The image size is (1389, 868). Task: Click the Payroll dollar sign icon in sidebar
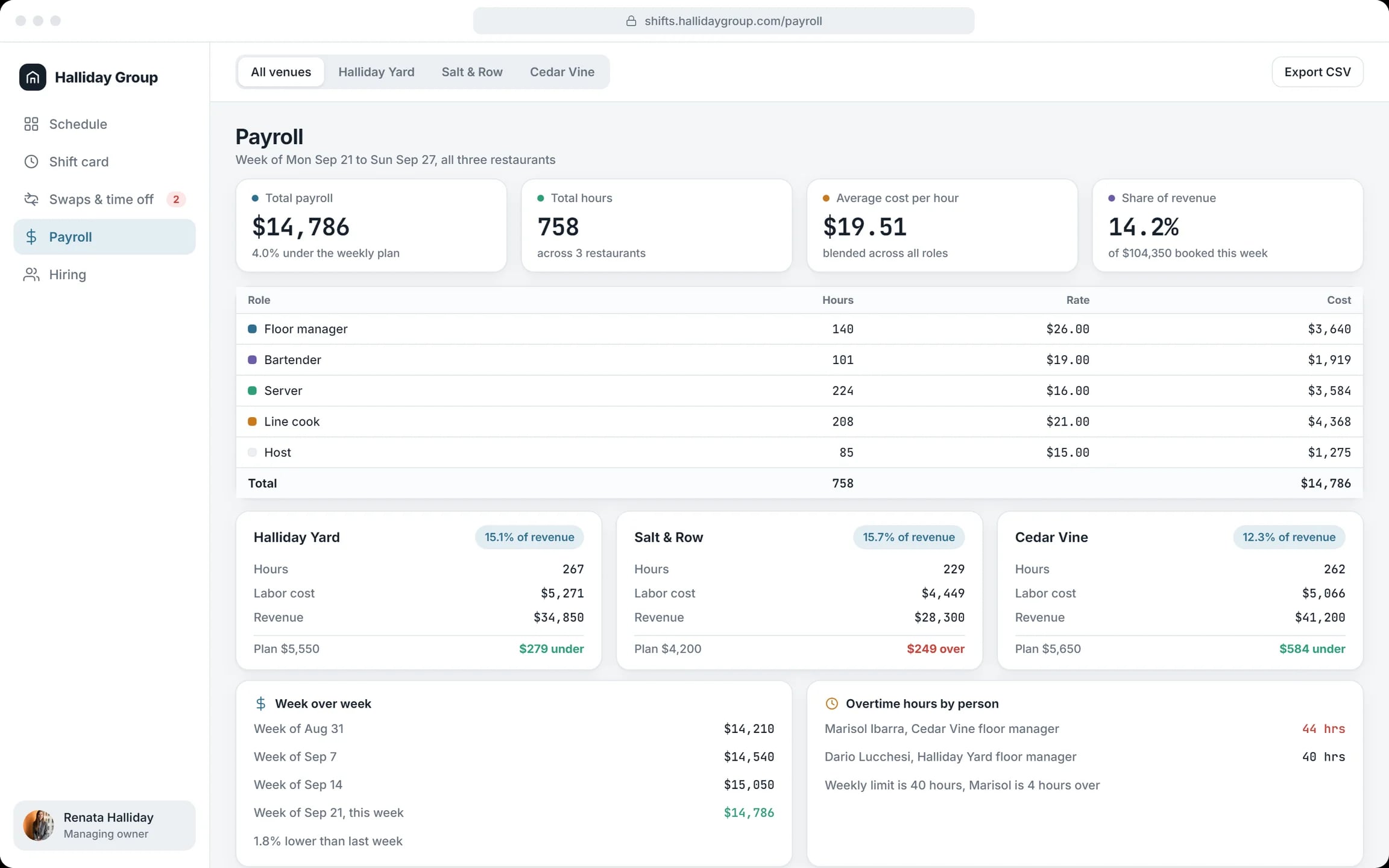click(31, 237)
